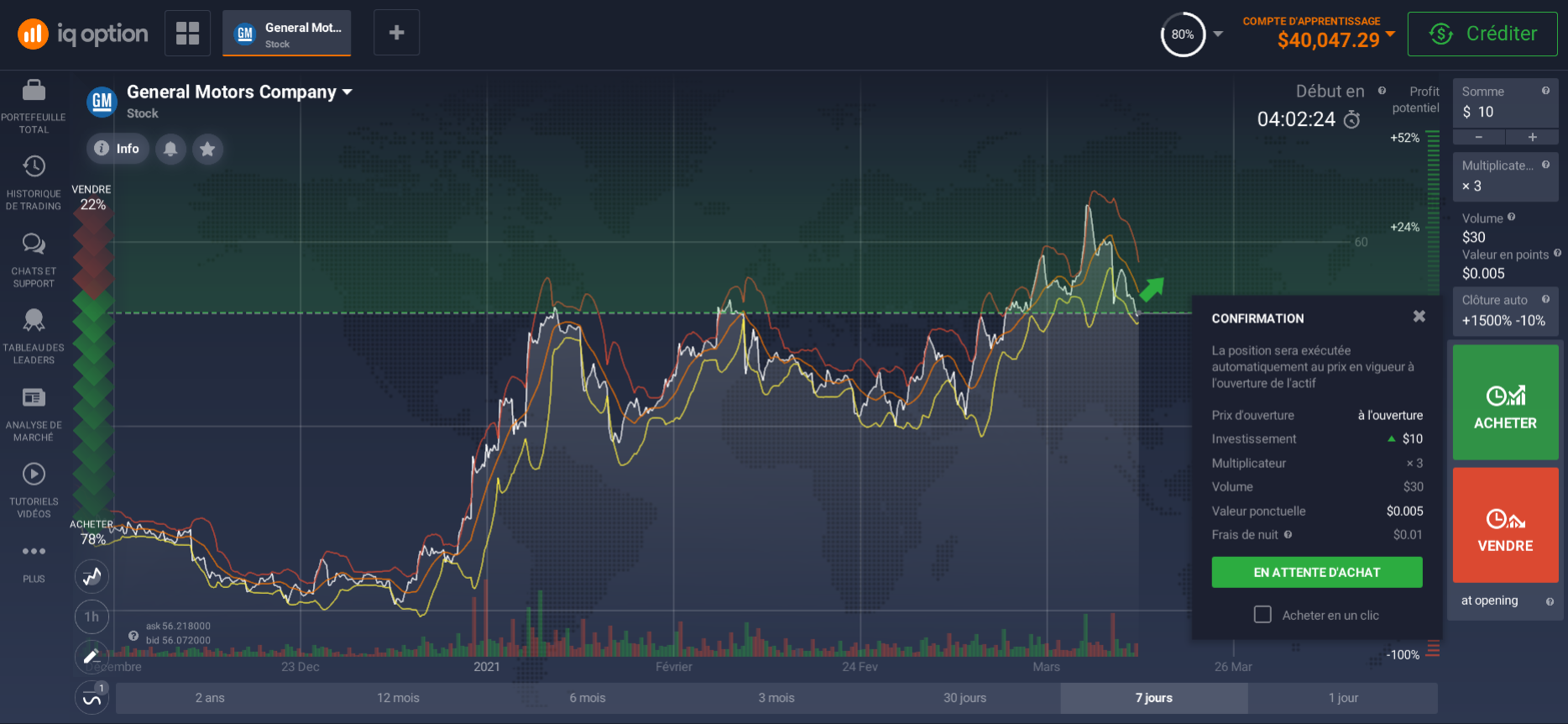Image resolution: width=1568 pixels, height=724 pixels.
Task: Select 12 mois time range
Action: point(398,698)
